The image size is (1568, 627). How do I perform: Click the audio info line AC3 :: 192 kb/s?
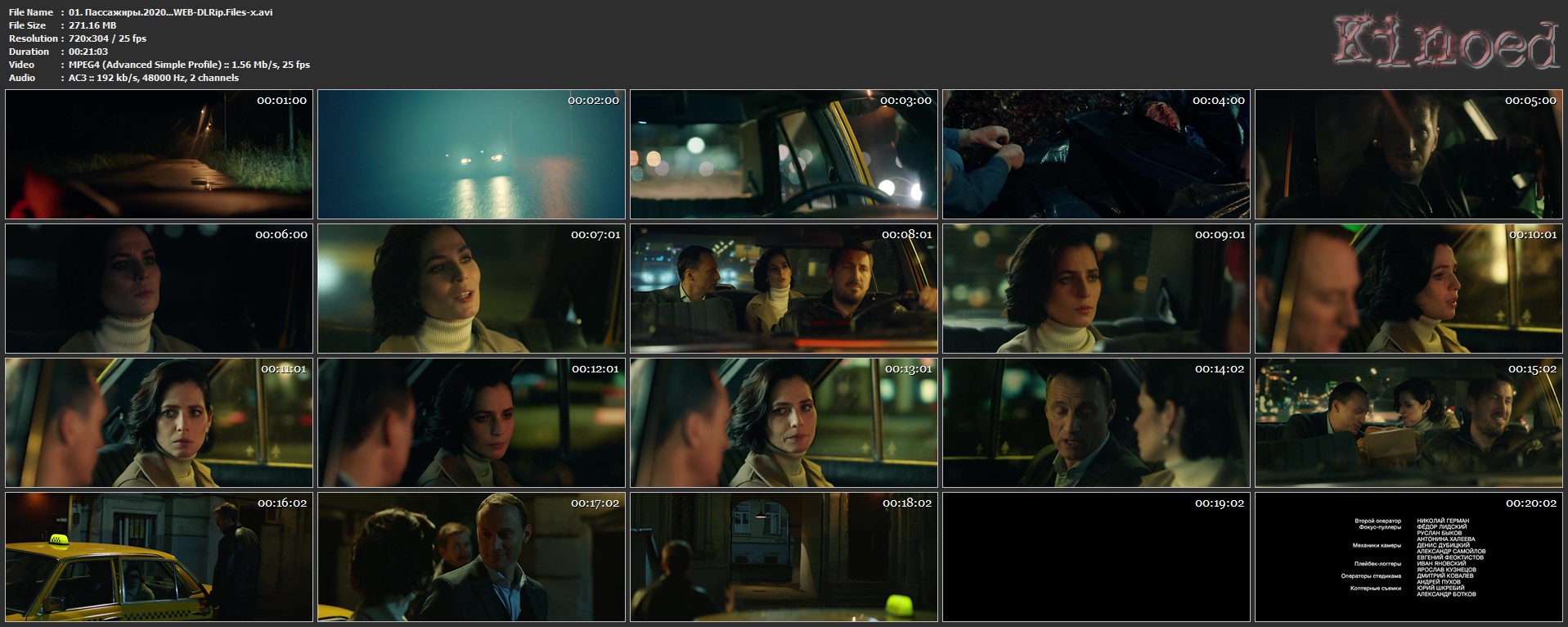tap(154, 78)
